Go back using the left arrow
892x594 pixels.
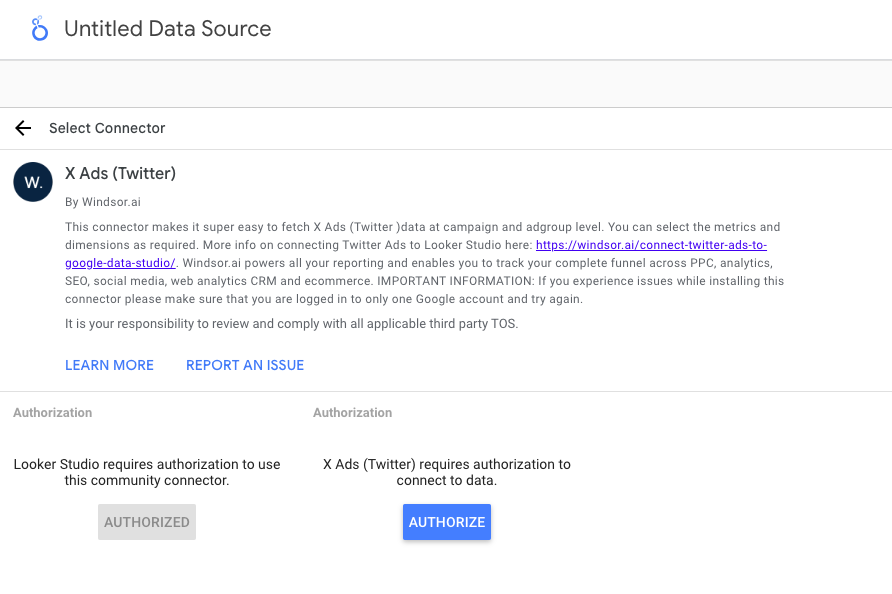tap(23, 128)
